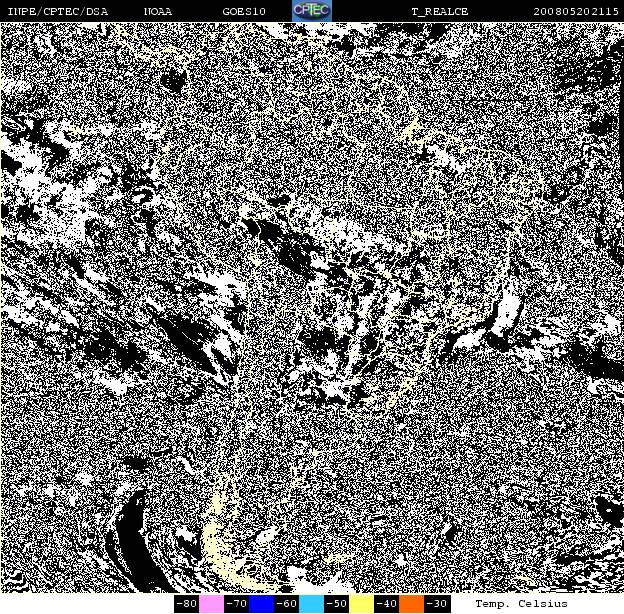The image size is (624, 614).
Task: Select the orange swatch after -40
Action: (x=411, y=604)
